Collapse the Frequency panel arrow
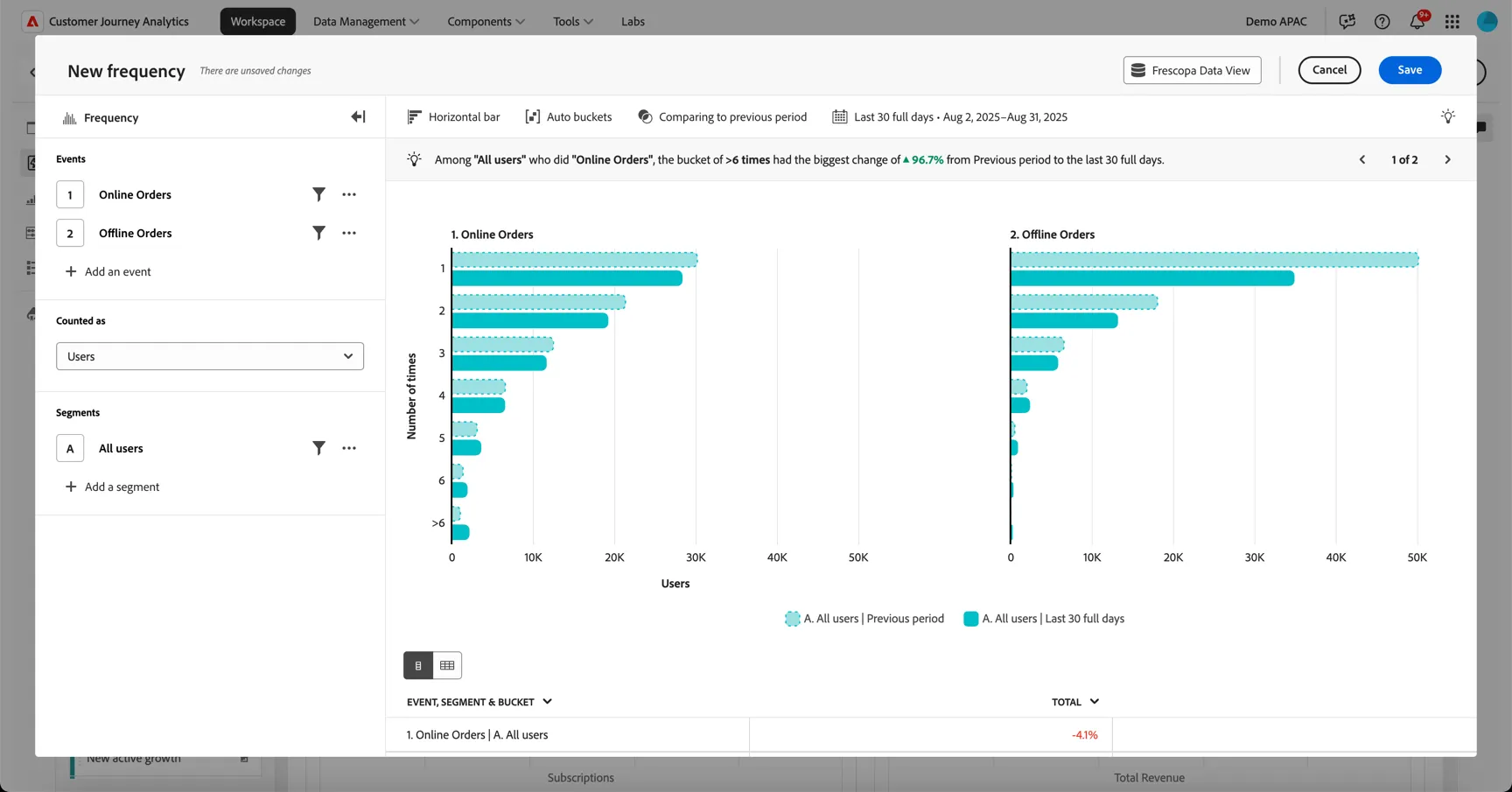This screenshot has width=1512, height=792. tap(358, 117)
